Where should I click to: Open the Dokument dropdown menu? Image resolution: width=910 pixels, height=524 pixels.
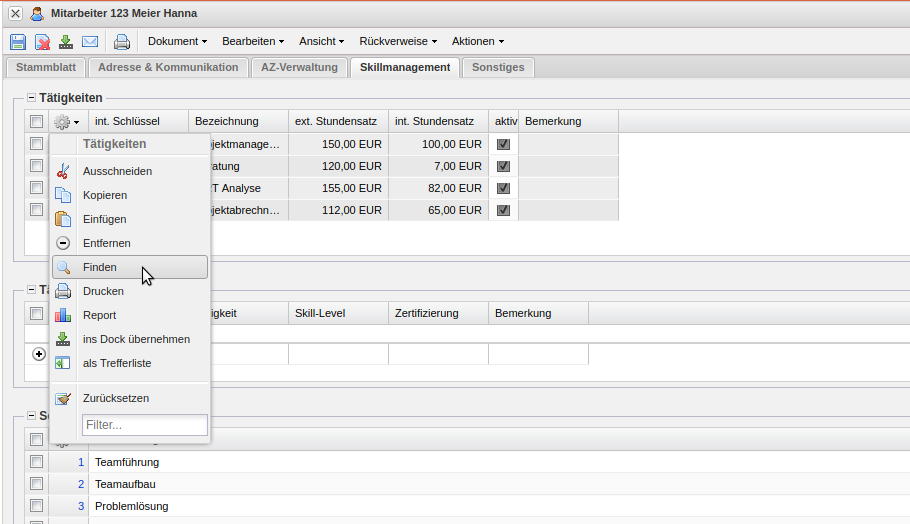pyautogui.click(x=177, y=42)
